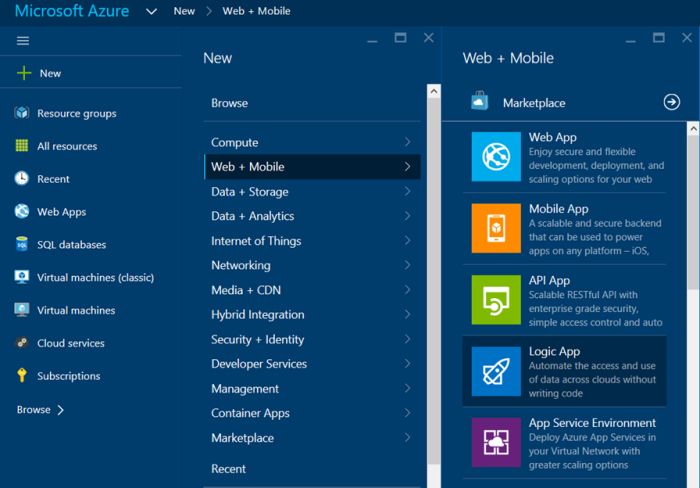Click scroll-up arrow of Web + Mobile scrollbar
The image size is (700, 488).
pos(693,129)
